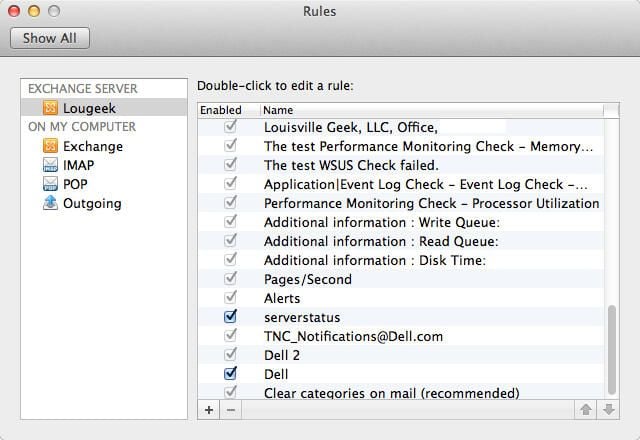
Task: Toggle checkbox for Application|Event Log Check rule
Action: click(x=231, y=183)
